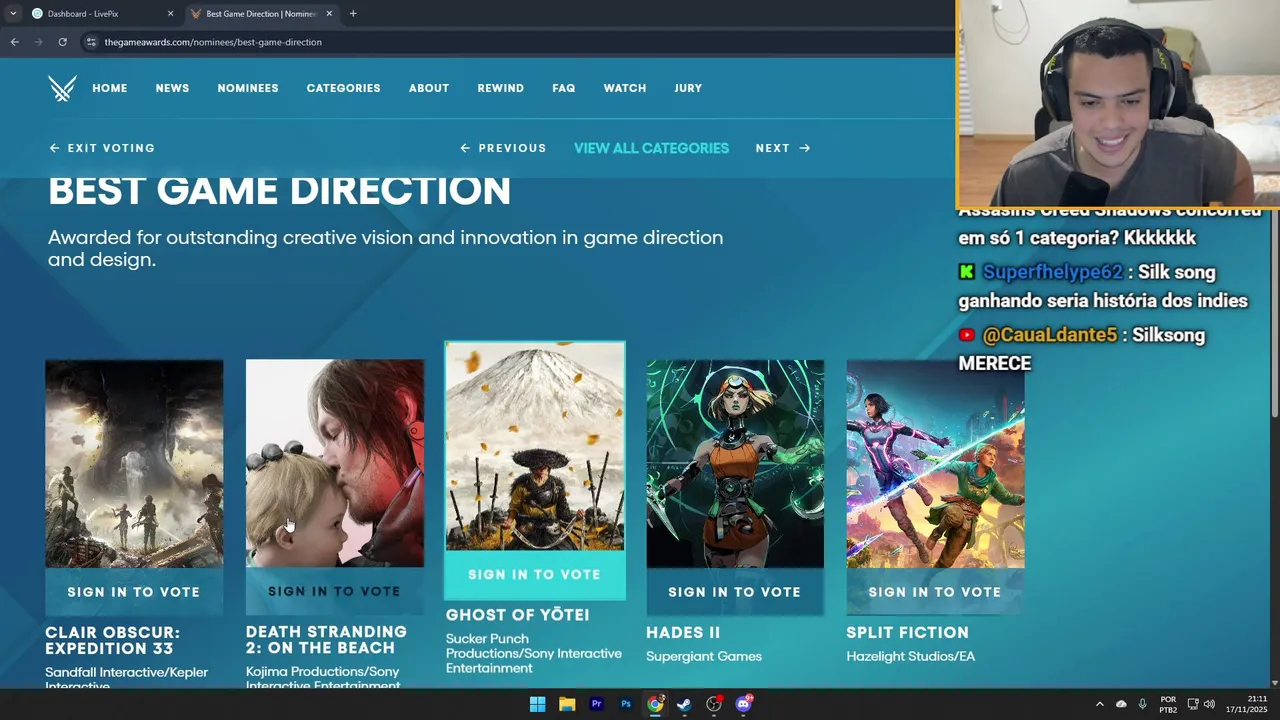Open Windows Start menu
The width and height of the screenshot is (1280, 720).
(537, 704)
